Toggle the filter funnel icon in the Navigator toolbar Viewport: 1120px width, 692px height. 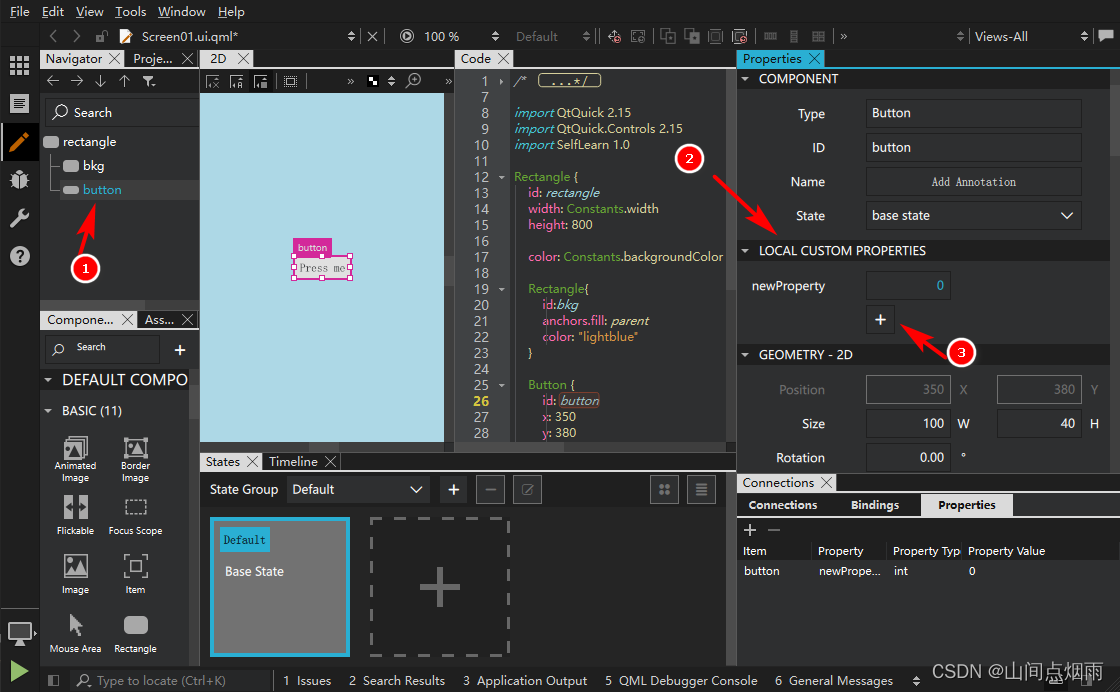point(150,82)
